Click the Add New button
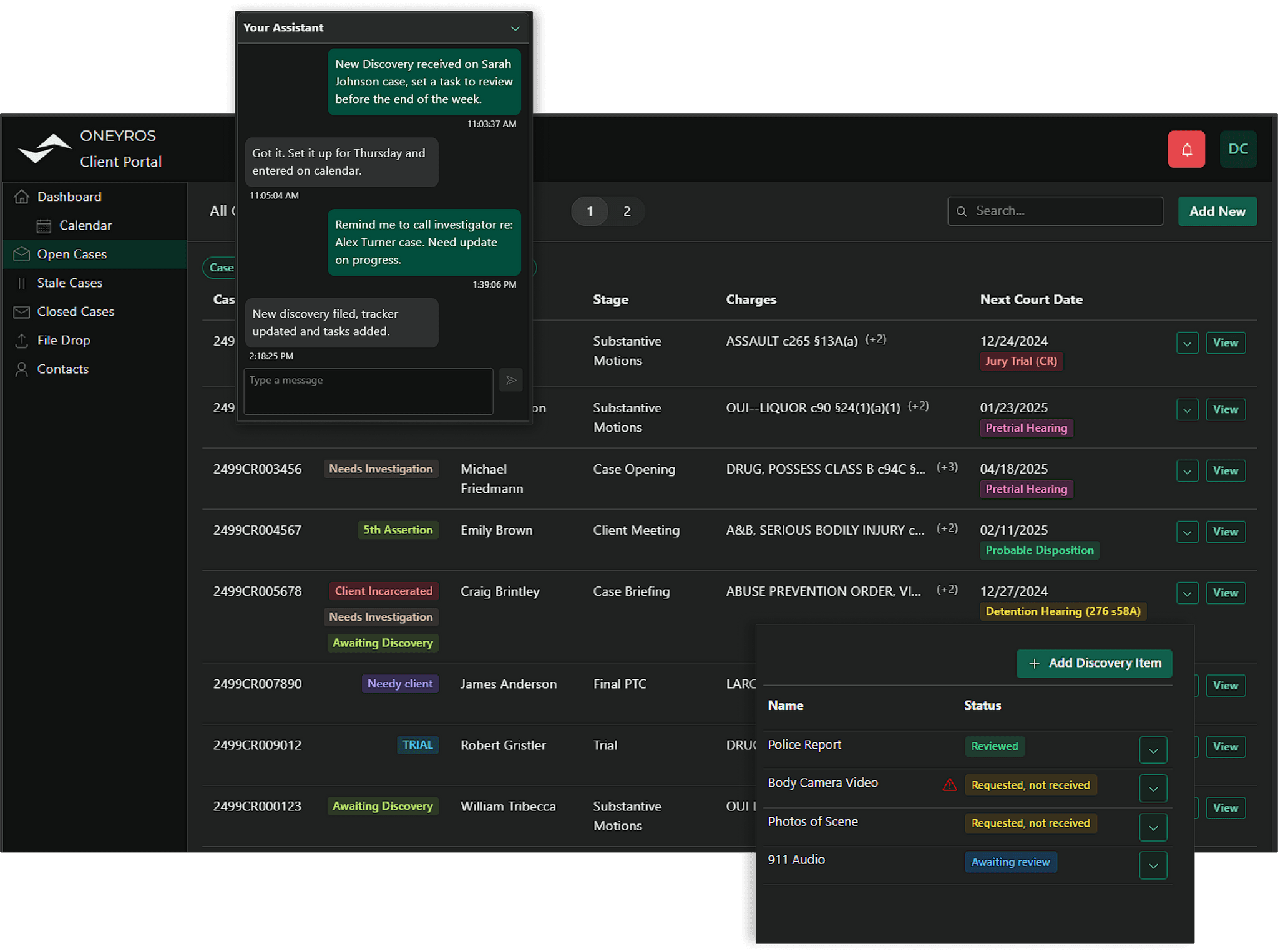 click(x=1217, y=211)
